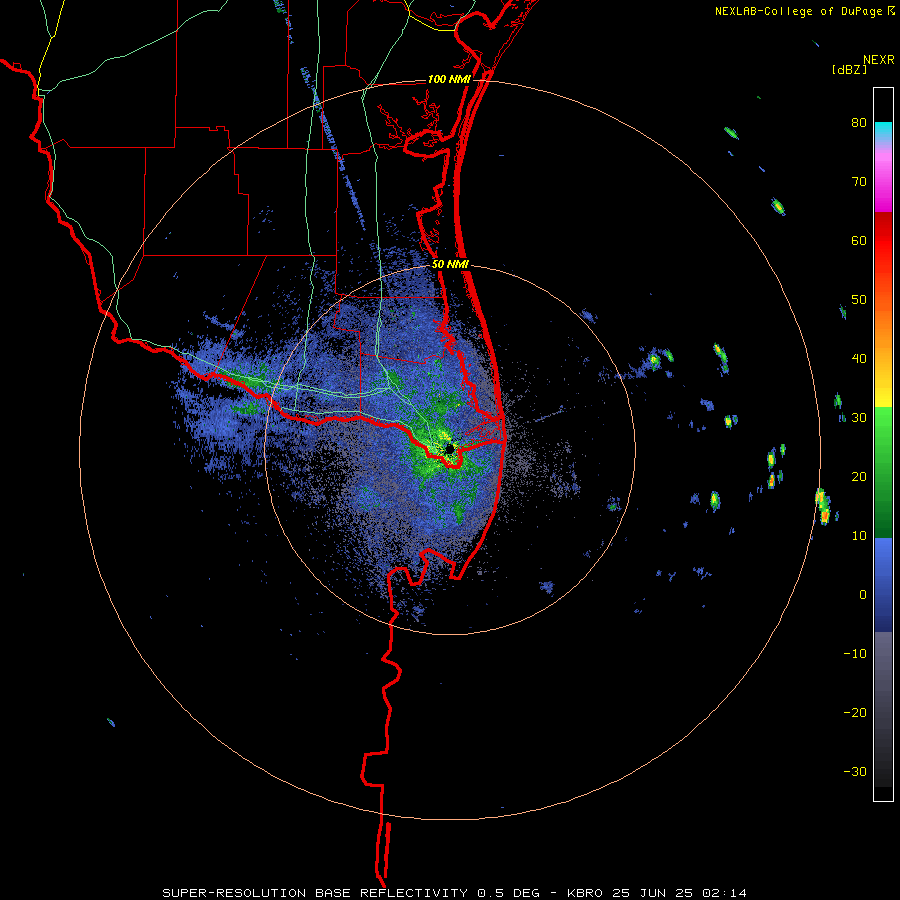This screenshot has width=900, height=900.
Task: Click the 20 value on the dBZ scale
Action: pos(859,476)
